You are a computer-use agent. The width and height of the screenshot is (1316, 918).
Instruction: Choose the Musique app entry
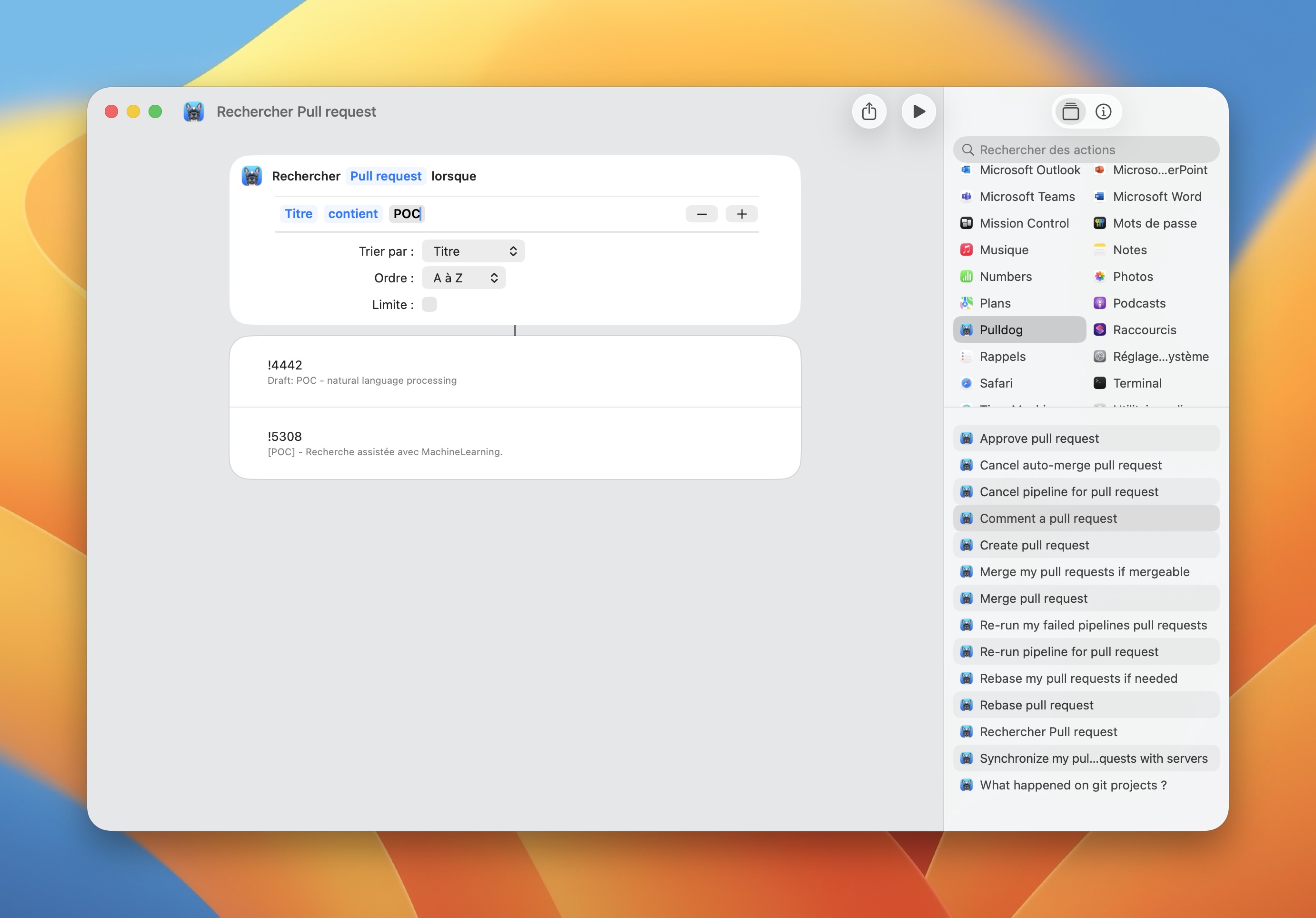click(x=1004, y=250)
